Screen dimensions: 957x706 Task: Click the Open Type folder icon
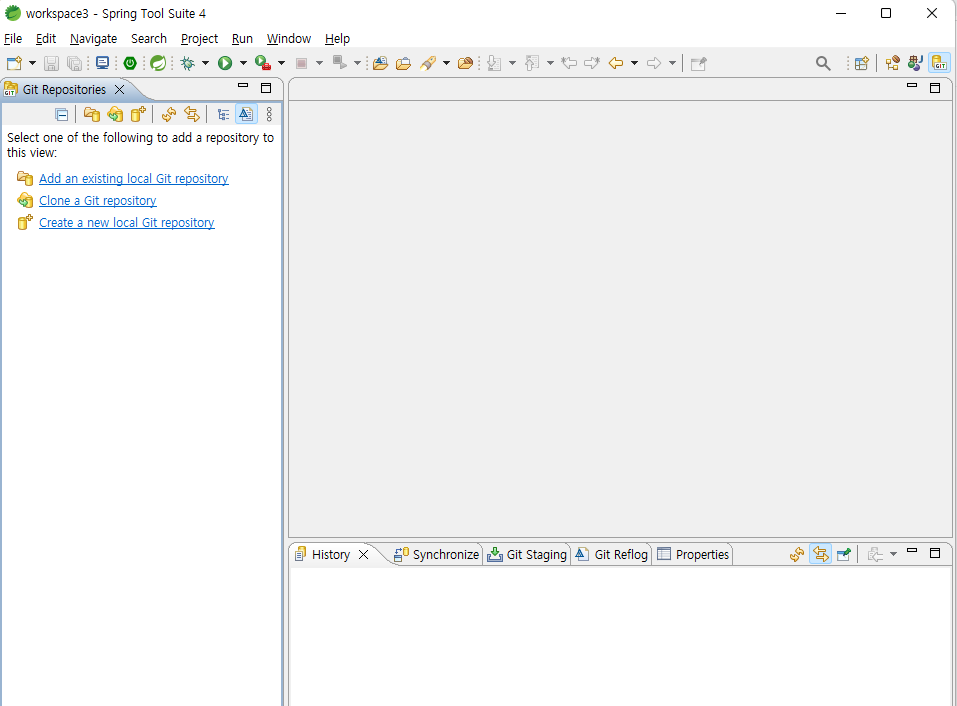click(380, 63)
